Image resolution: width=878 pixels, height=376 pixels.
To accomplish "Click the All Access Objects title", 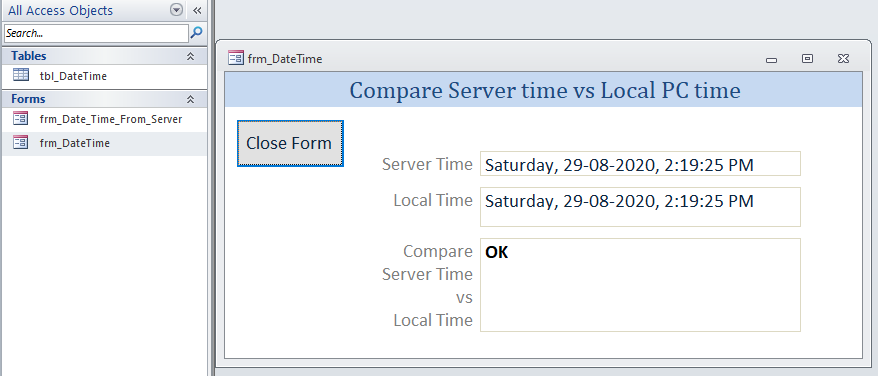I will point(60,11).
